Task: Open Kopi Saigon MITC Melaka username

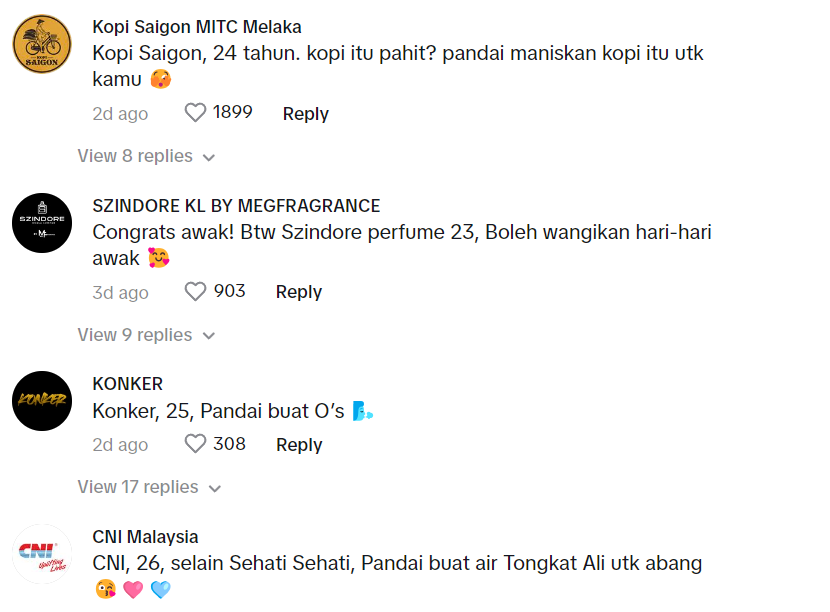Action: click(x=197, y=27)
